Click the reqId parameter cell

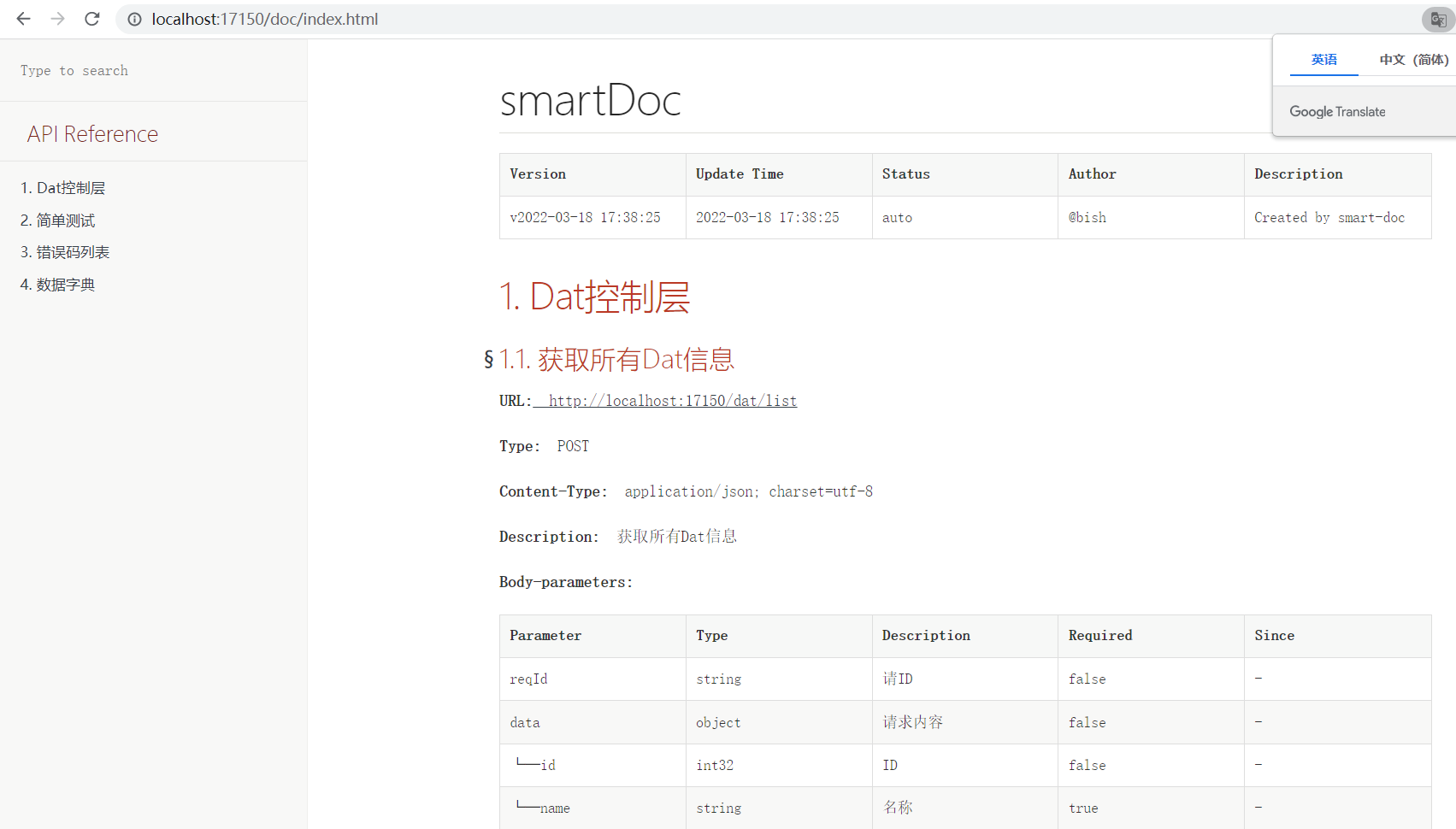coord(592,679)
